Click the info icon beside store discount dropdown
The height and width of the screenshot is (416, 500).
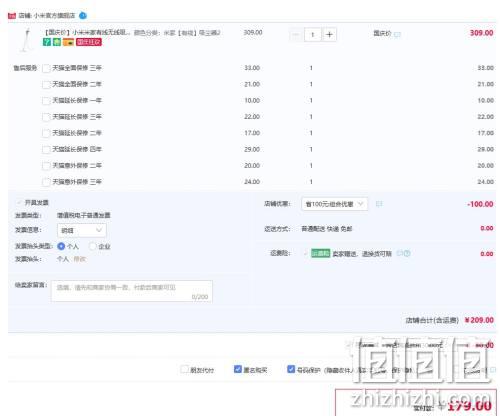coord(379,204)
